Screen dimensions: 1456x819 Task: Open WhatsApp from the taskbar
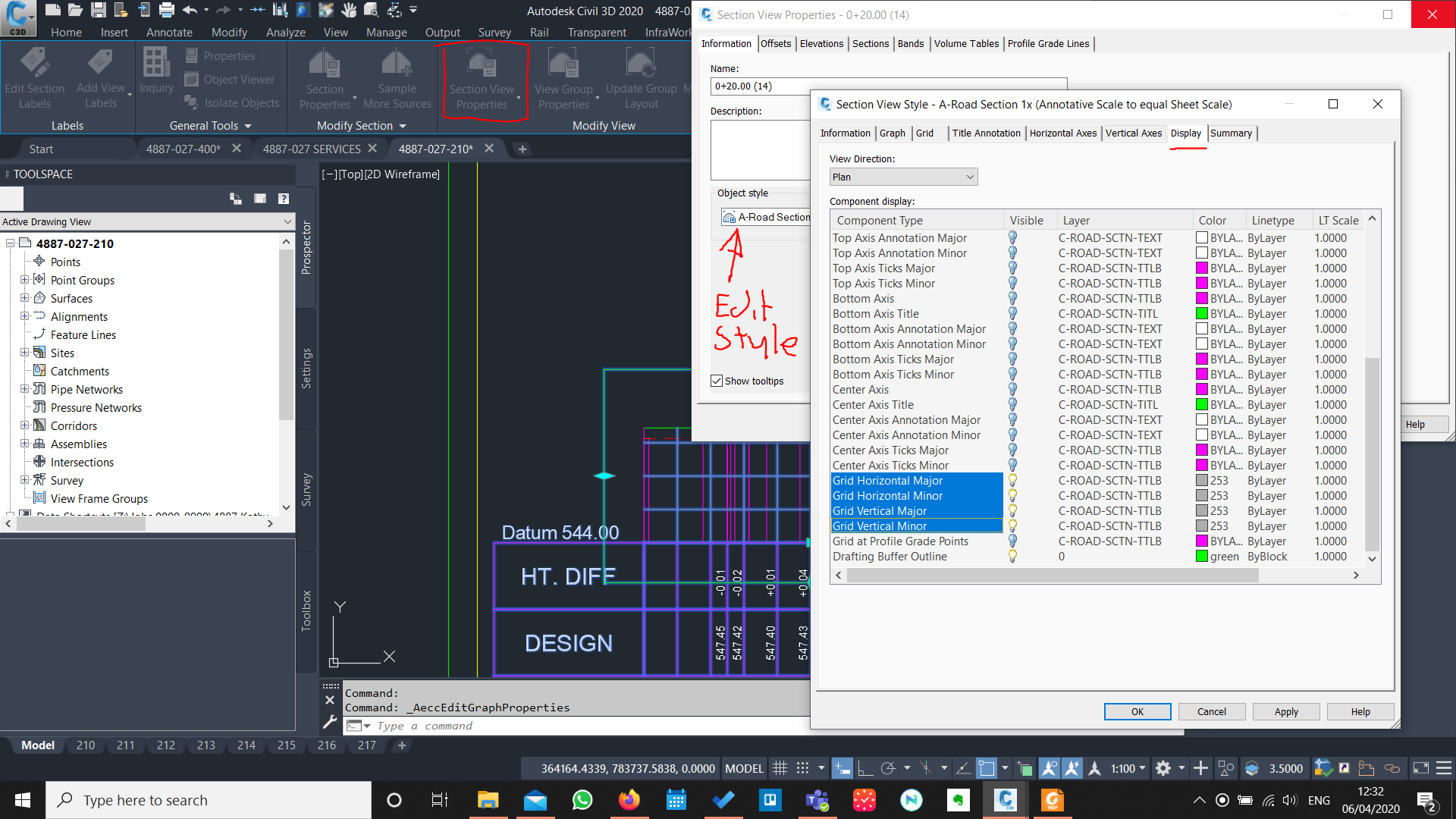coord(582,800)
